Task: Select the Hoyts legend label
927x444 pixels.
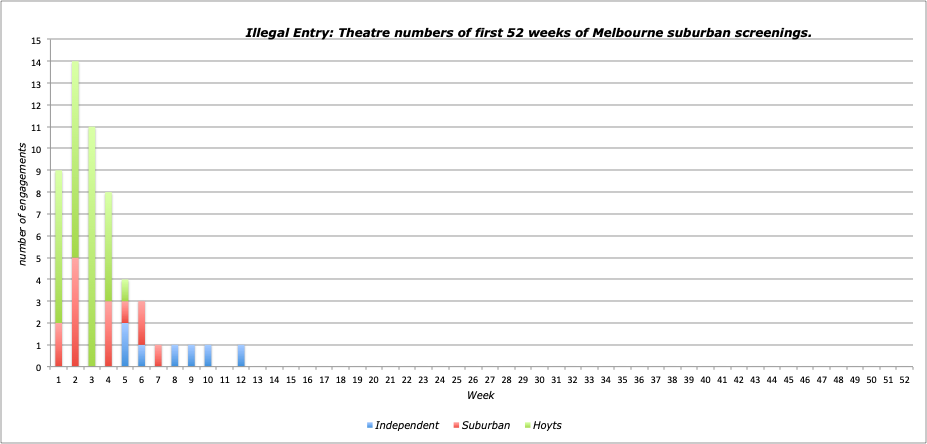Action: pyautogui.click(x=547, y=425)
